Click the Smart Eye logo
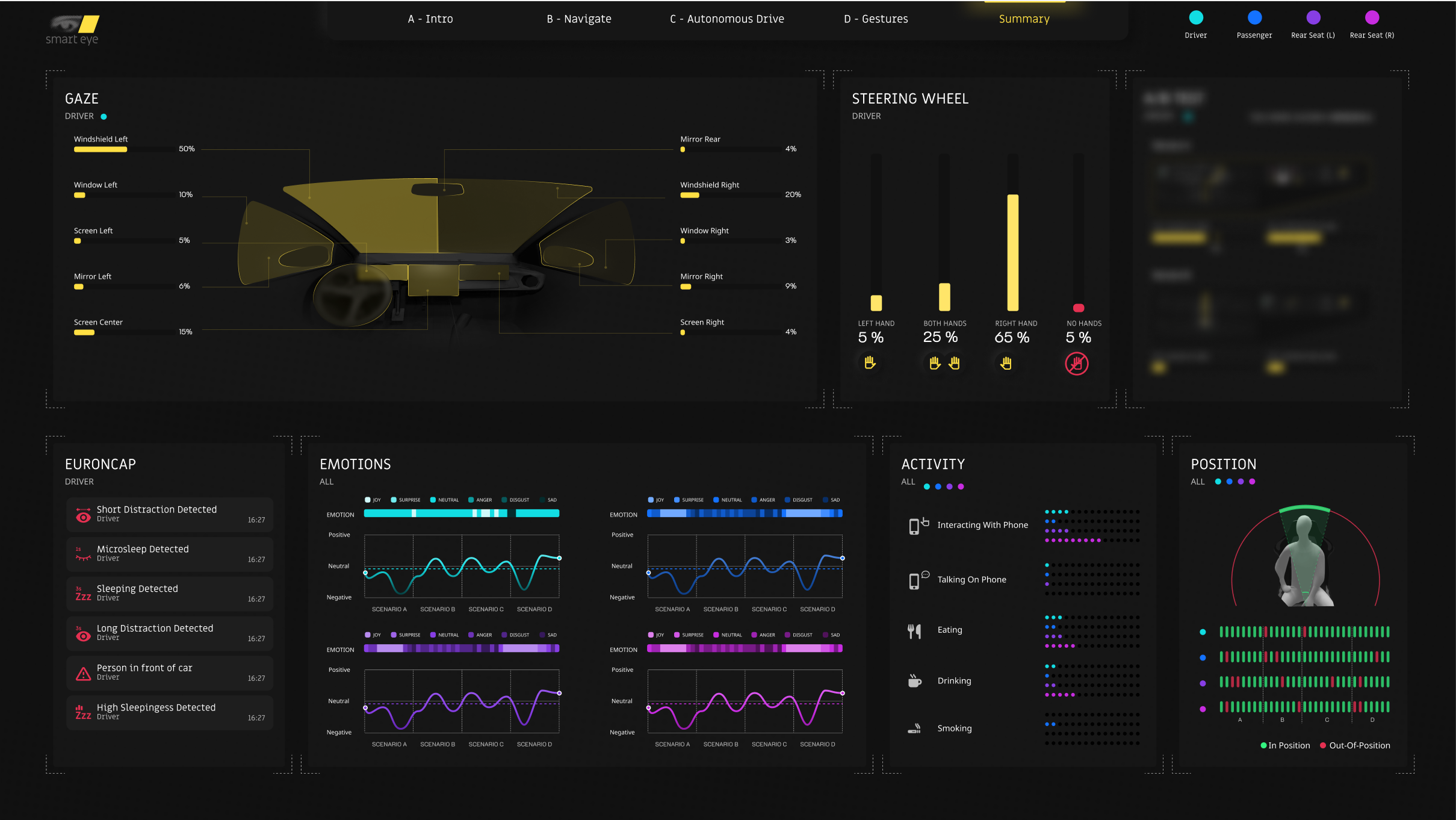1456x820 pixels. (x=72, y=30)
